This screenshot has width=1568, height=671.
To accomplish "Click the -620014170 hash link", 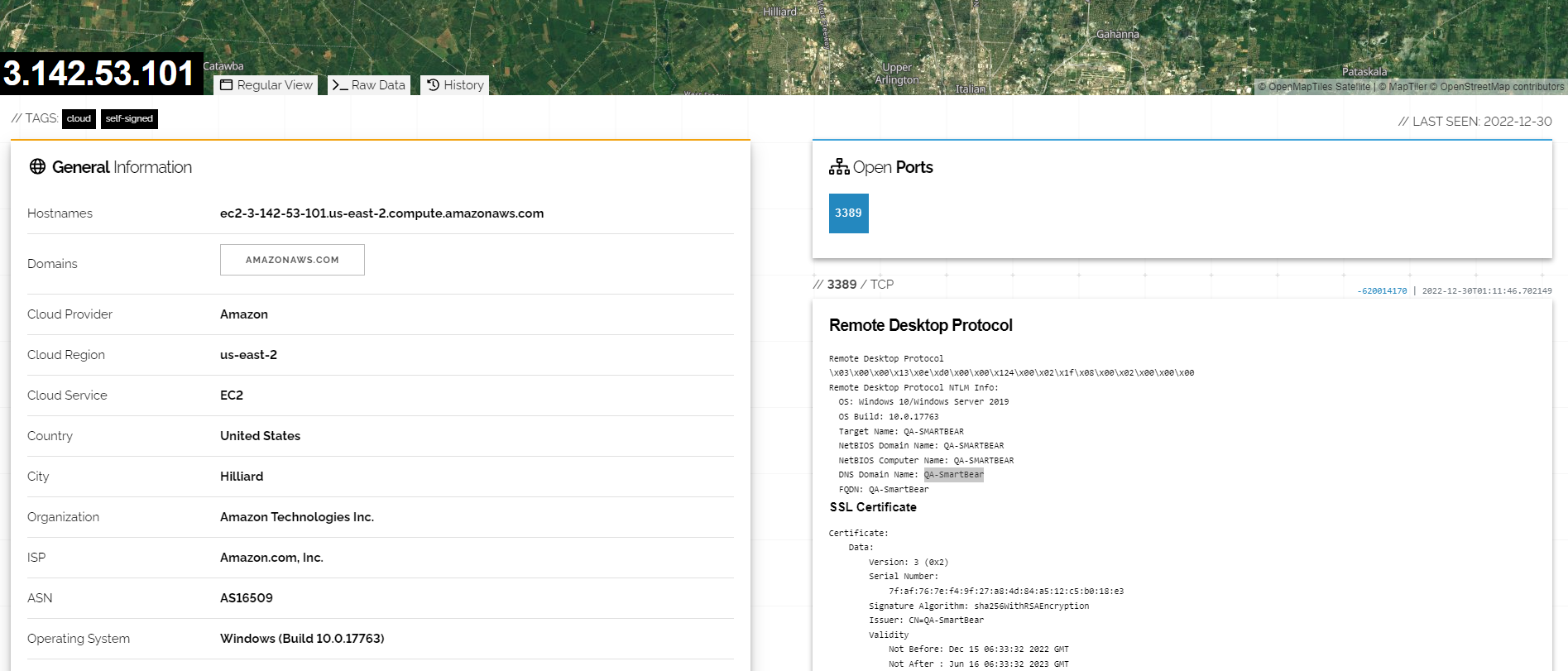I will coord(1382,291).
